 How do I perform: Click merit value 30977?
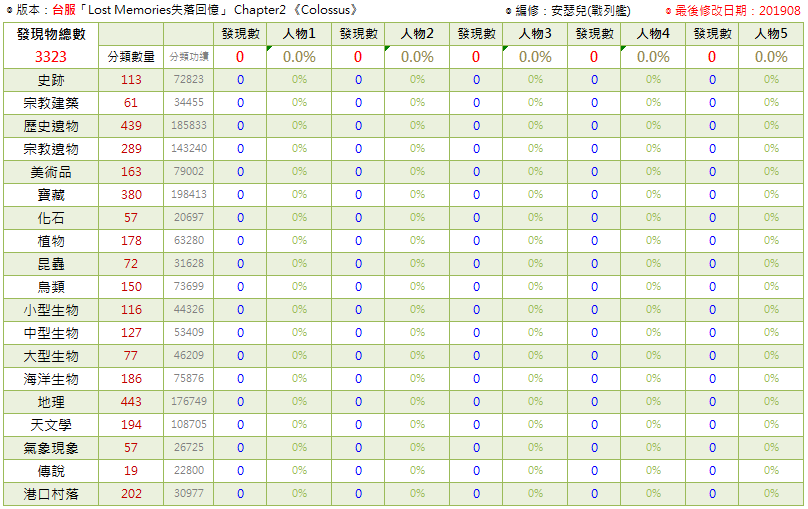(189, 493)
